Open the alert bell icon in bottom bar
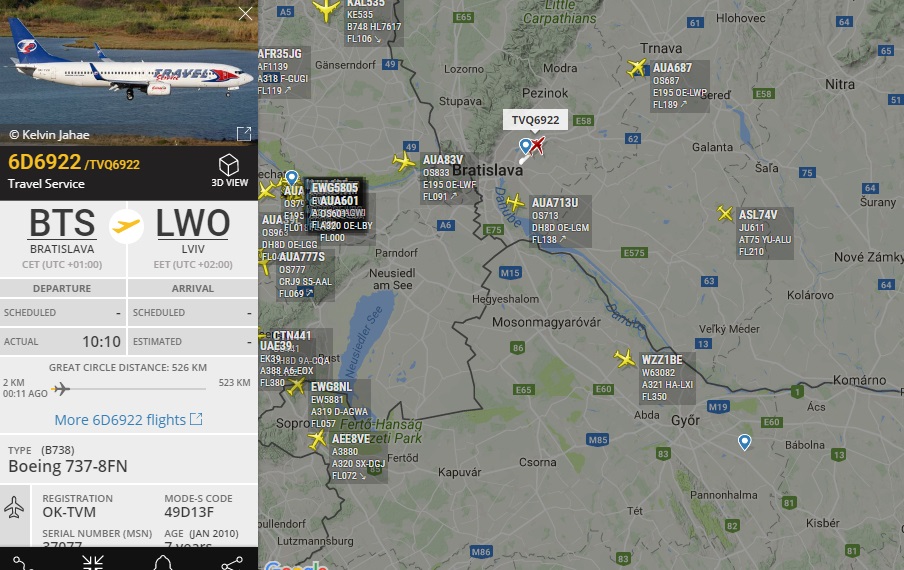904x570 pixels. tap(163, 563)
